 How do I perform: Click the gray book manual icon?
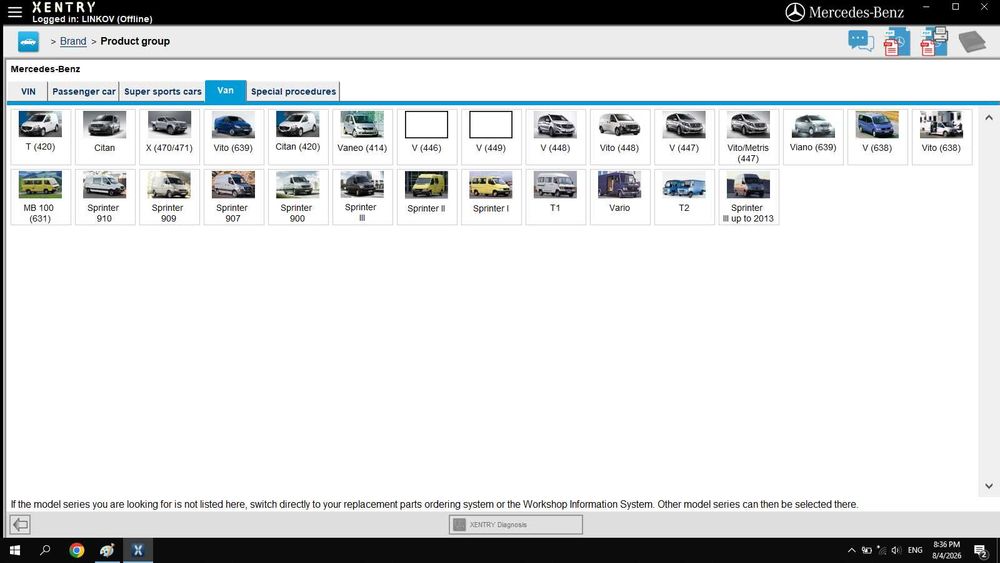972,42
